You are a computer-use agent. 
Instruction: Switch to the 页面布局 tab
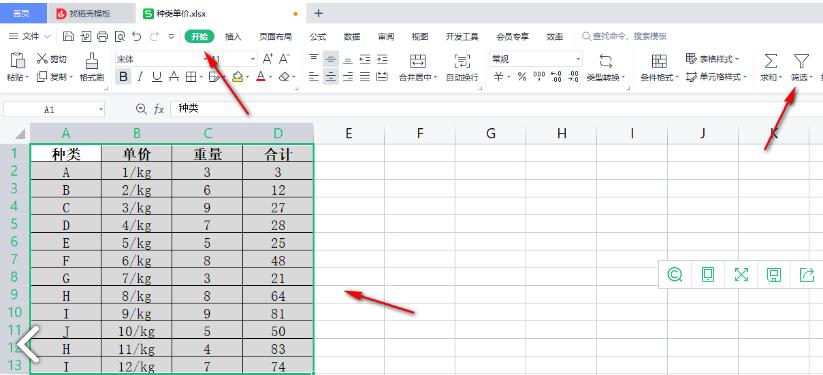275,36
